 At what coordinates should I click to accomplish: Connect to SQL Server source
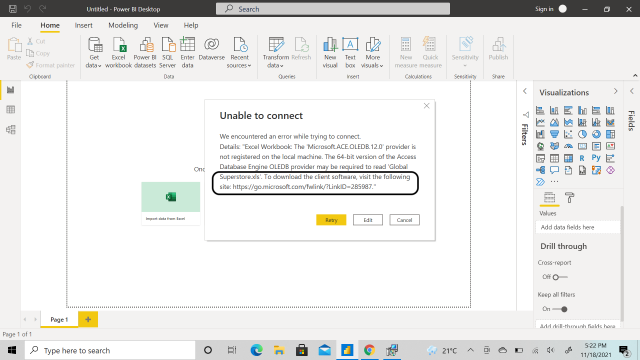pos(167,53)
